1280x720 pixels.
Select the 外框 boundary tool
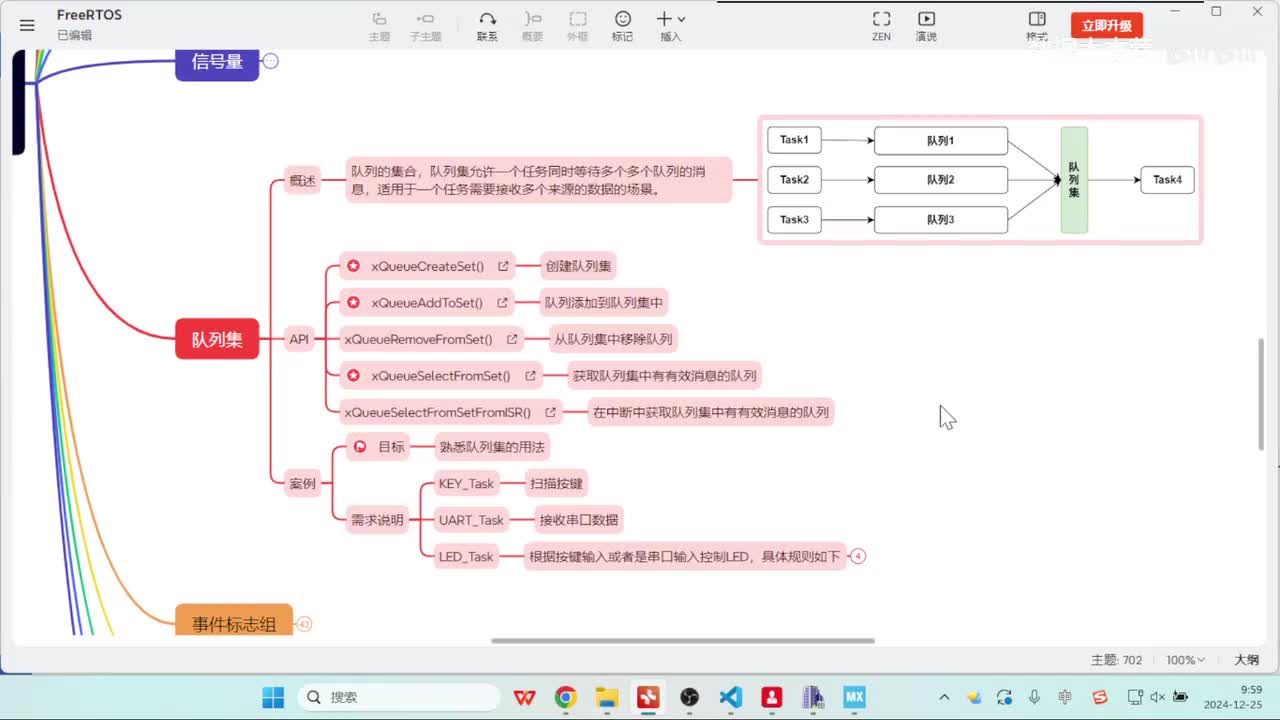pos(577,26)
